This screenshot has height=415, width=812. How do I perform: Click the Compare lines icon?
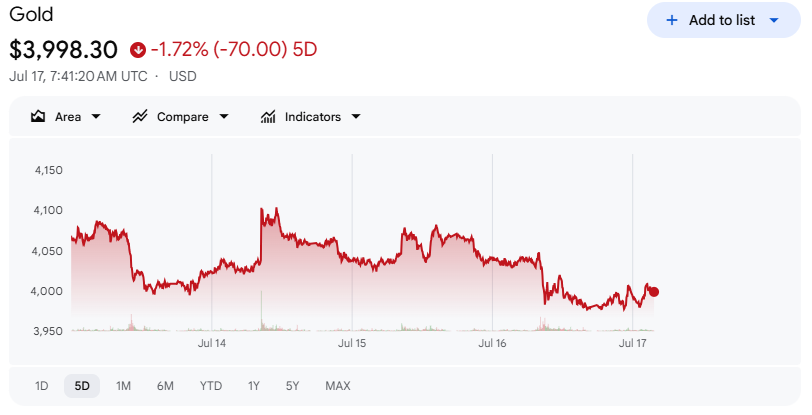[140, 117]
